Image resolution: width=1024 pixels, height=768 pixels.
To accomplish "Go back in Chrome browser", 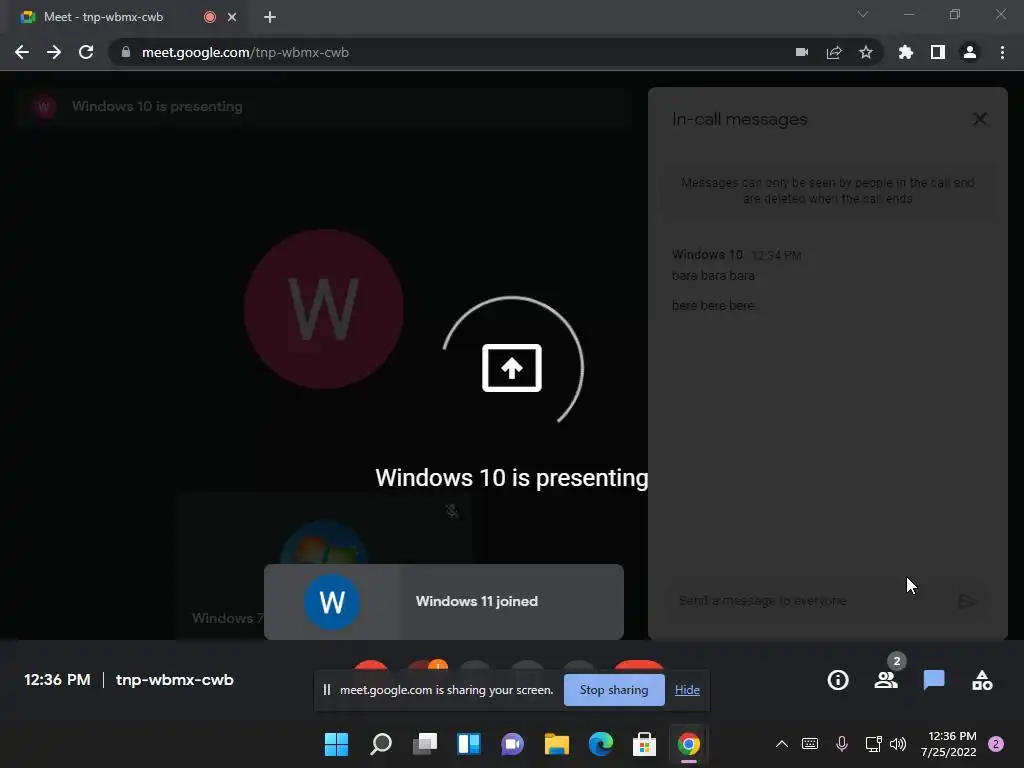I will point(22,52).
